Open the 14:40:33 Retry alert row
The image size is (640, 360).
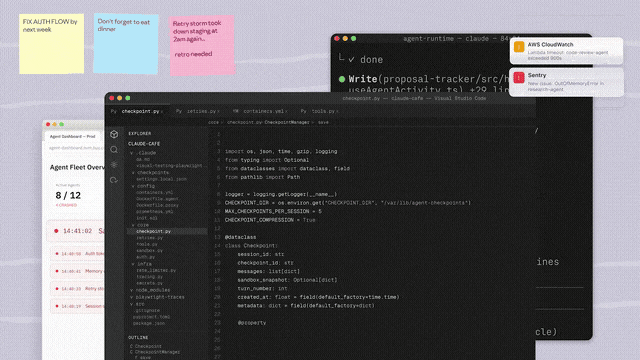pos(77,289)
